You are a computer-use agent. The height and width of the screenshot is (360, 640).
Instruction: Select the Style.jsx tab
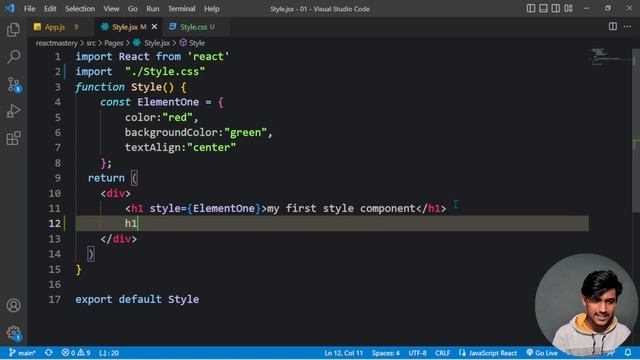coord(128,27)
